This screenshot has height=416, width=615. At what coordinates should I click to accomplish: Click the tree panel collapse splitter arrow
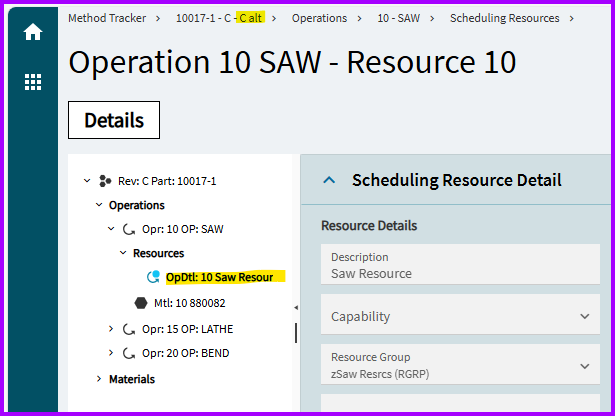pos(296,308)
